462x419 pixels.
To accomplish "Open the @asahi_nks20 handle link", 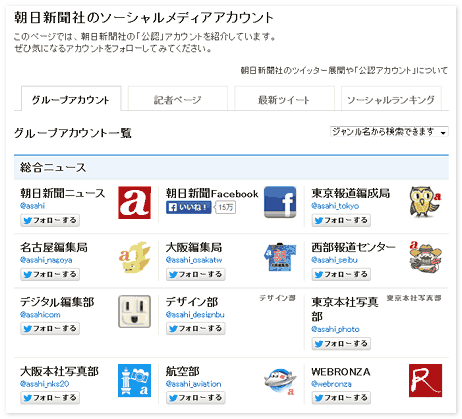I will (44, 384).
